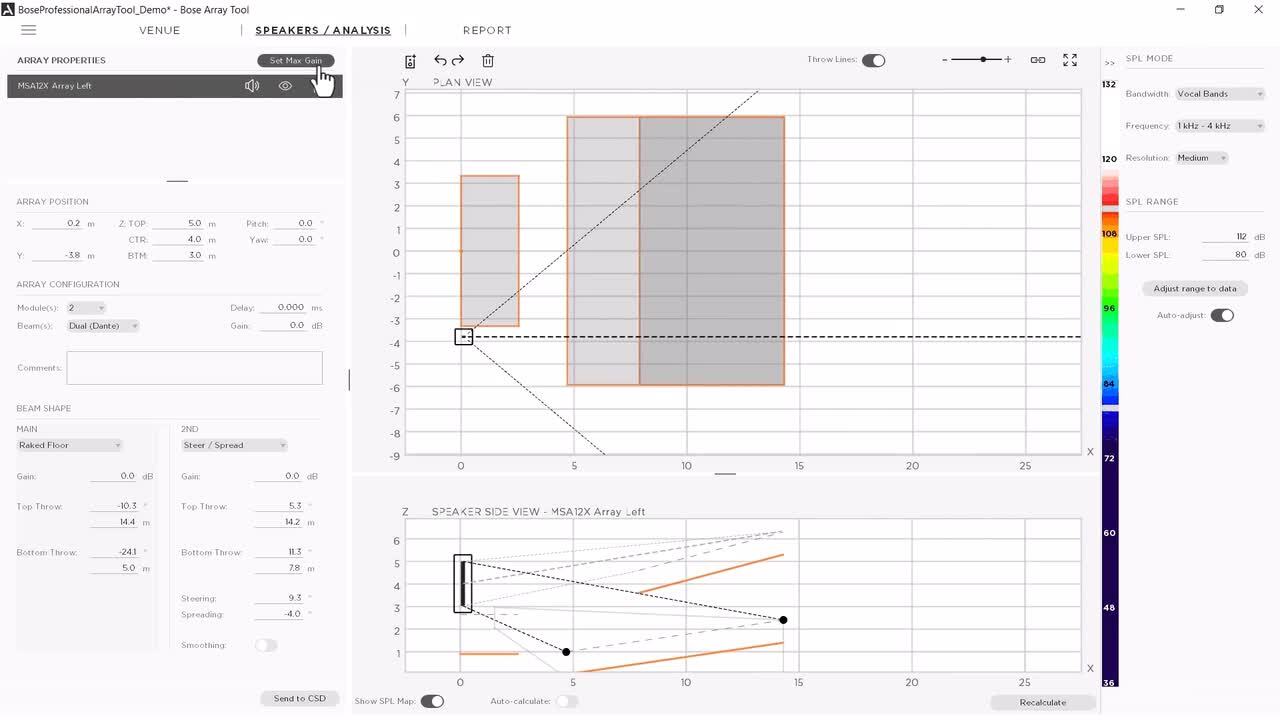The width and height of the screenshot is (1280, 720).
Task: Open the Beam(s) Dual (Dante) dropdown
Action: tap(103, 326)
